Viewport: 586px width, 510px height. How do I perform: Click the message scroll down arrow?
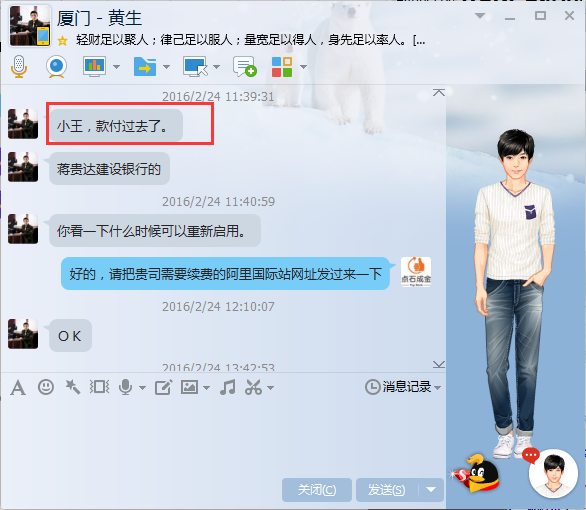(x=438, y=364)
